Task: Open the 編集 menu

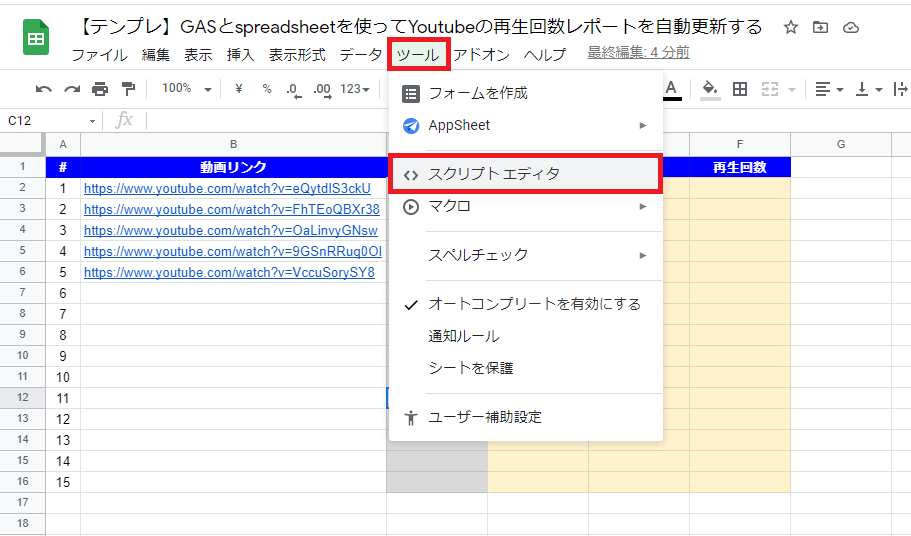Action: [x=156, y=55]
